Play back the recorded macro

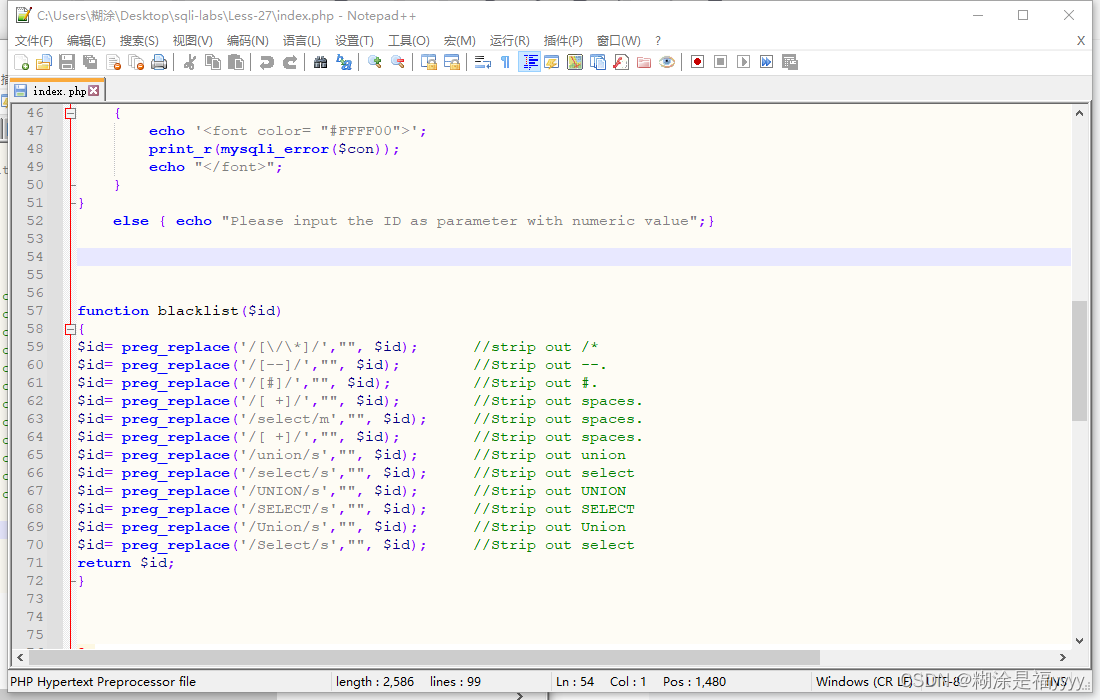(x=744, y=62)
